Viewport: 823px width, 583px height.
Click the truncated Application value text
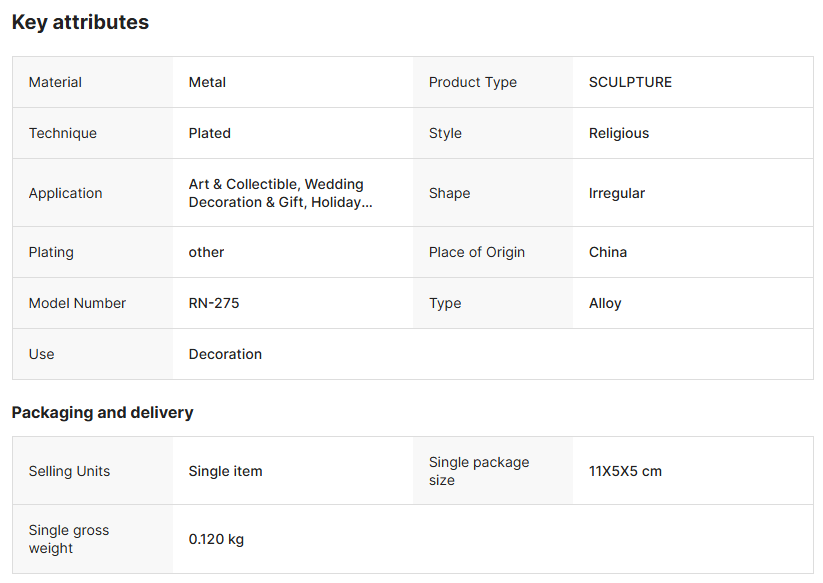point(280,193)
